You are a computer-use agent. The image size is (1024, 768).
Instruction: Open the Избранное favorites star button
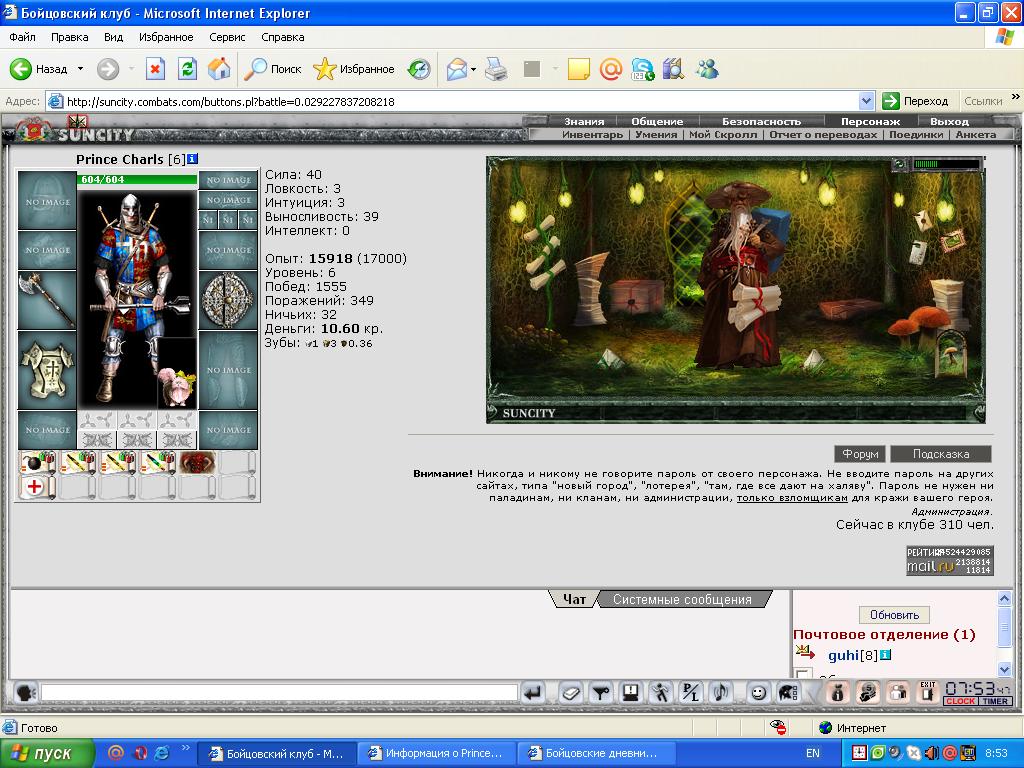tap(353, 69)
